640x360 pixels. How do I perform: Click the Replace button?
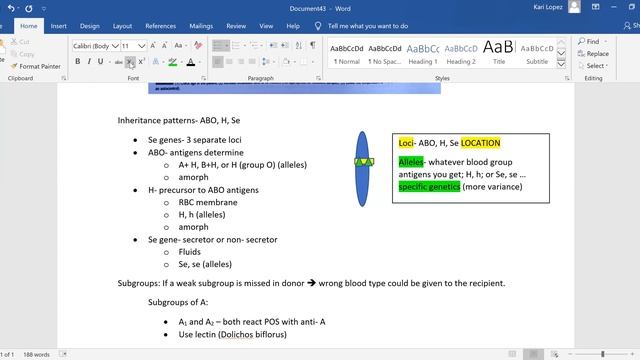[593, 54]
